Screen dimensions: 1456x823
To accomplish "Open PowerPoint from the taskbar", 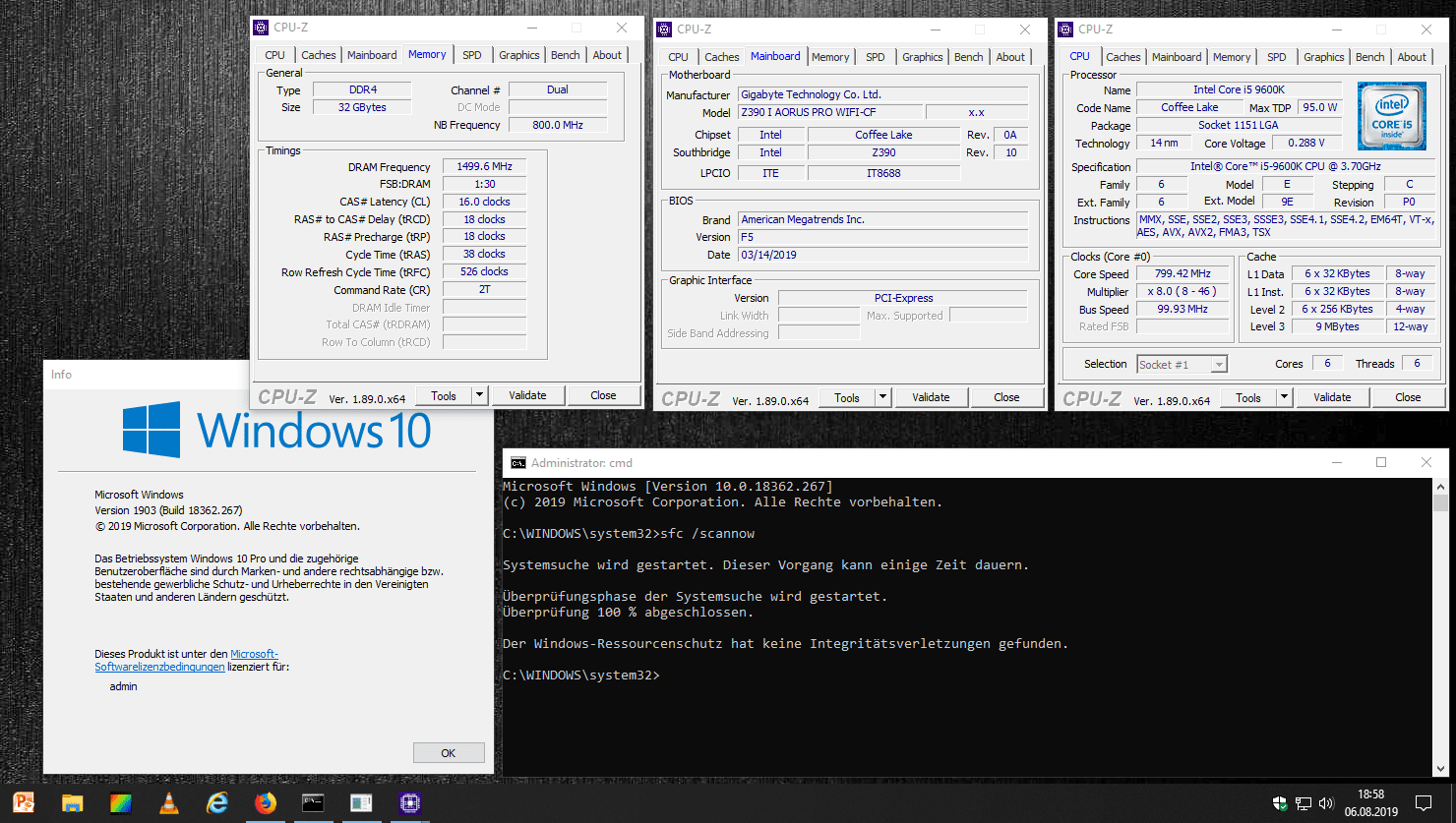I will (x=25, y=802).
